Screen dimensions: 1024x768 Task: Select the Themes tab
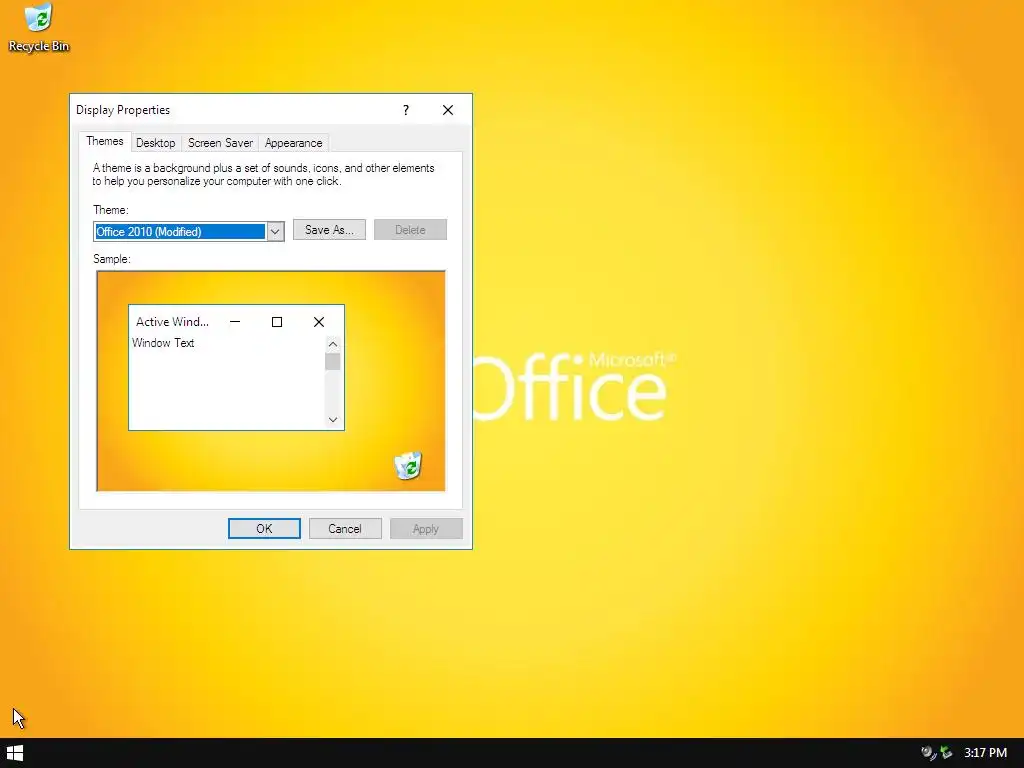coord(104,141)
